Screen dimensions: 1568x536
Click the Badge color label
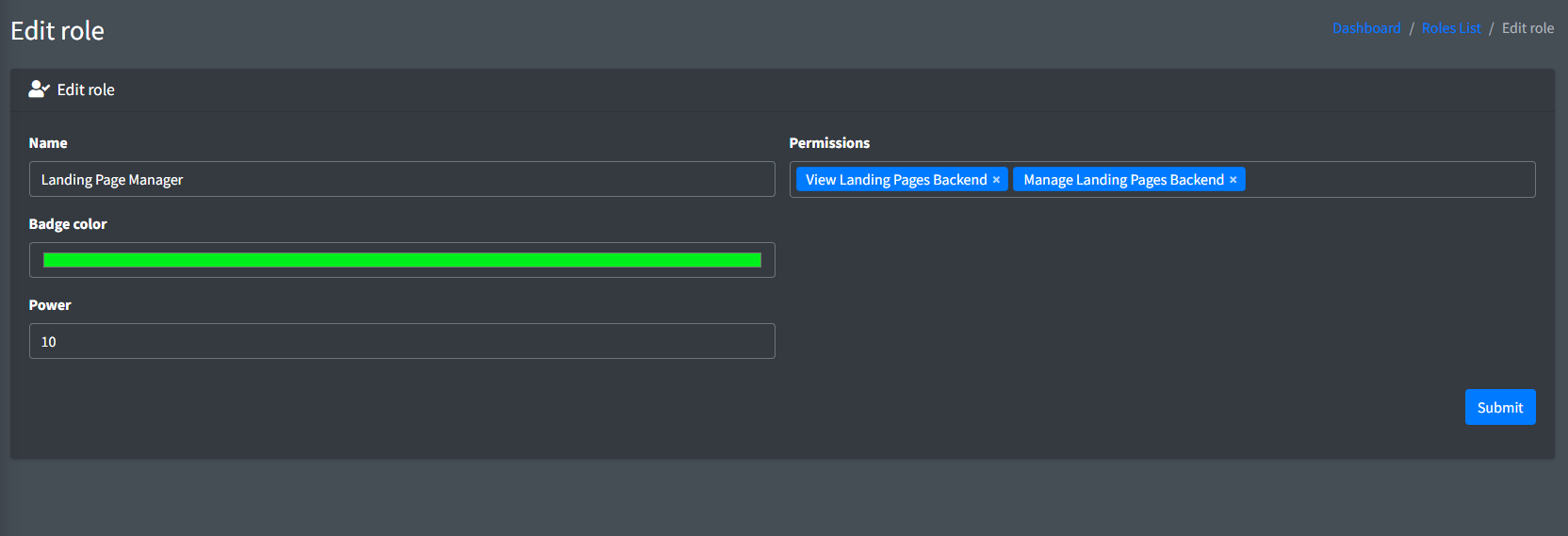(x=68, y=224)
